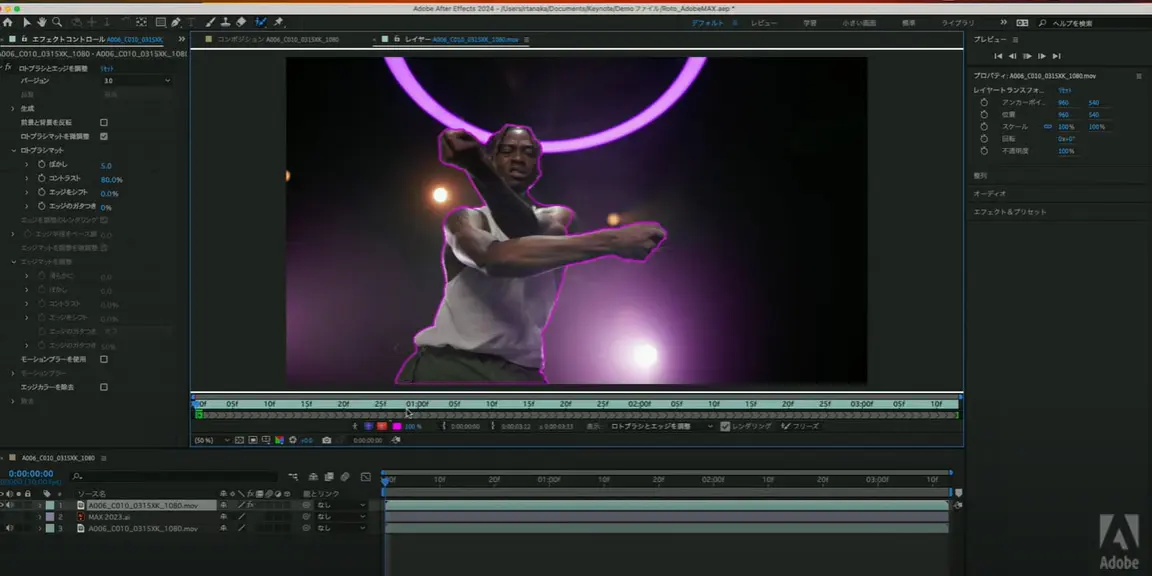The height and width of the screenshot is (576, 1152).
Task: Step forward one frame in Preview panel
Action: point(1042,56)
